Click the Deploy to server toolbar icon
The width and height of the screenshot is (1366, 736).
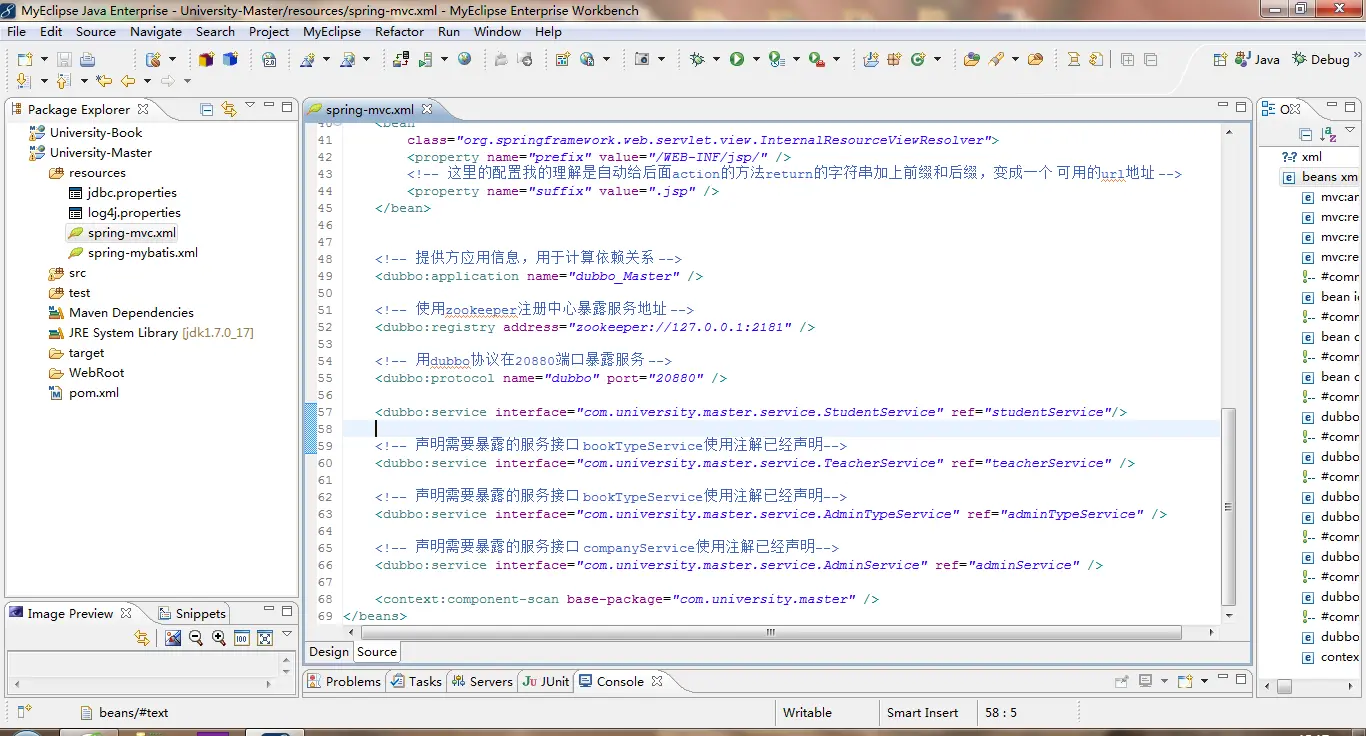pos(401,60)
